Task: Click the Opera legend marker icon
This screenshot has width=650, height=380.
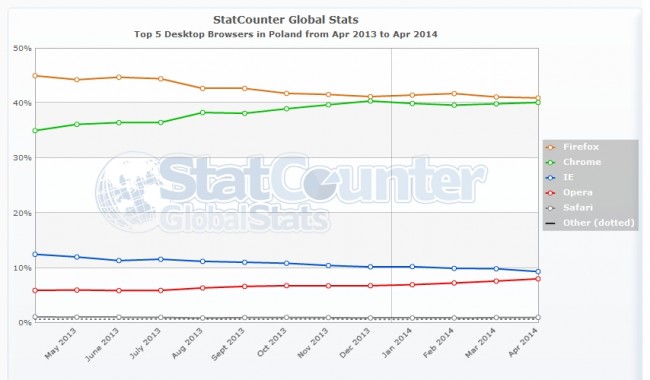Action: point(551,193)
